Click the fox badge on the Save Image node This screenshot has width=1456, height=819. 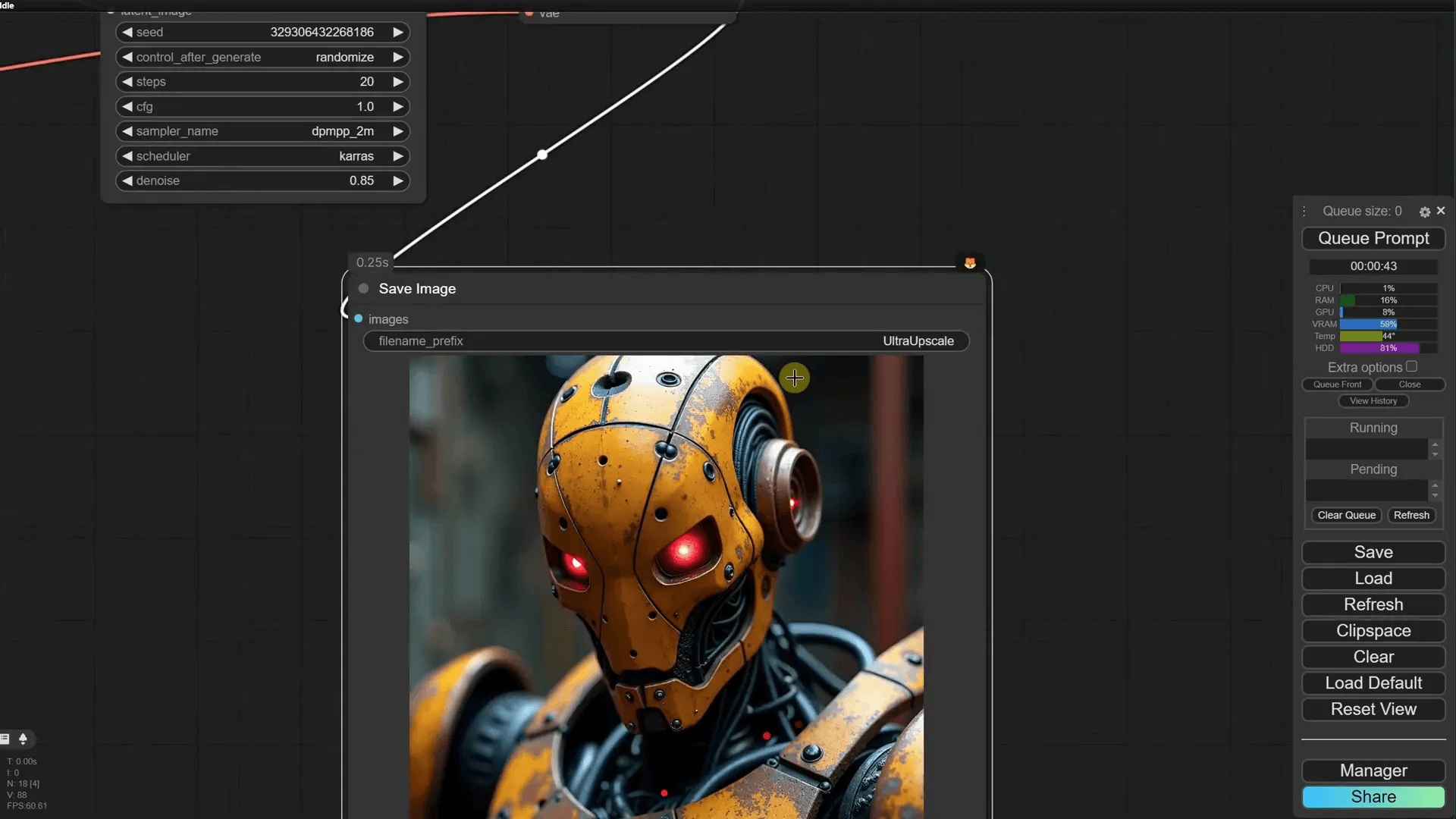[971, 262]
